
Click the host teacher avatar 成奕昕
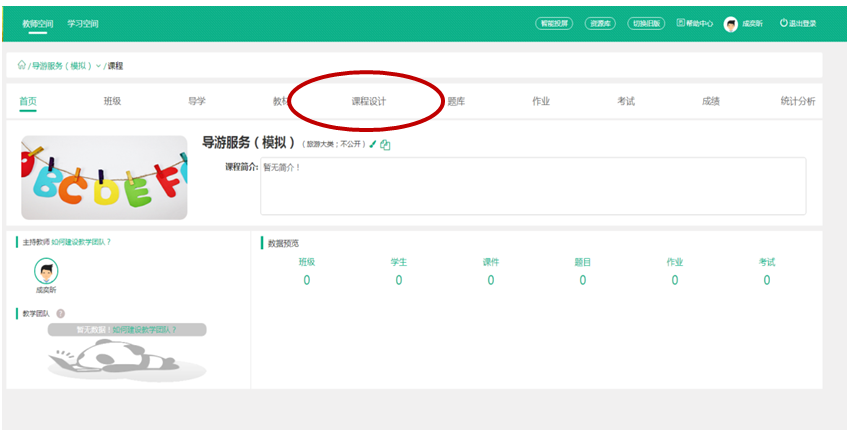(46, 270)
